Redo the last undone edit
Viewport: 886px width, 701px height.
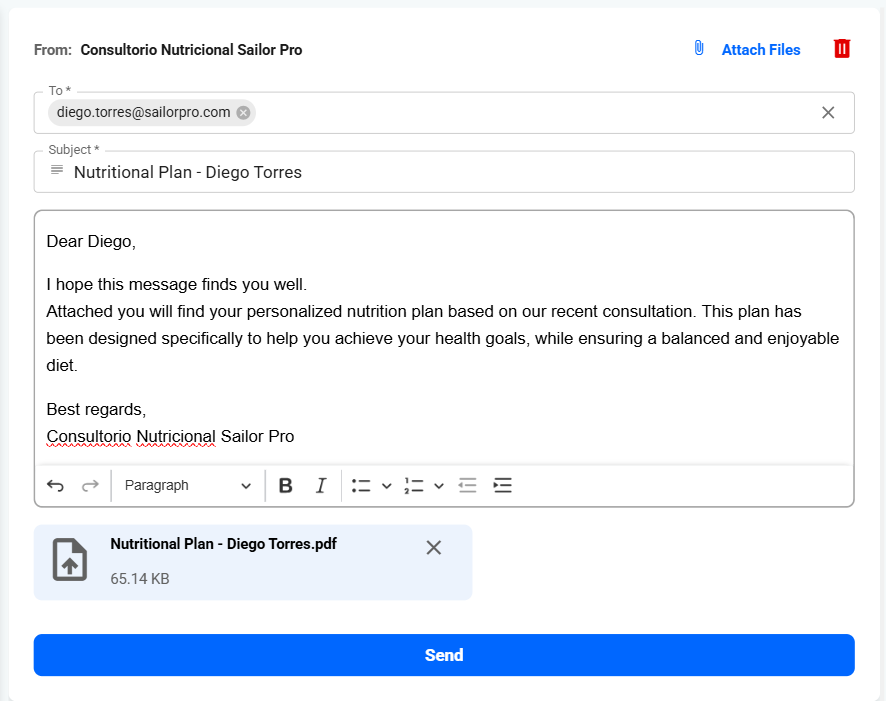[x=90, y=486]
